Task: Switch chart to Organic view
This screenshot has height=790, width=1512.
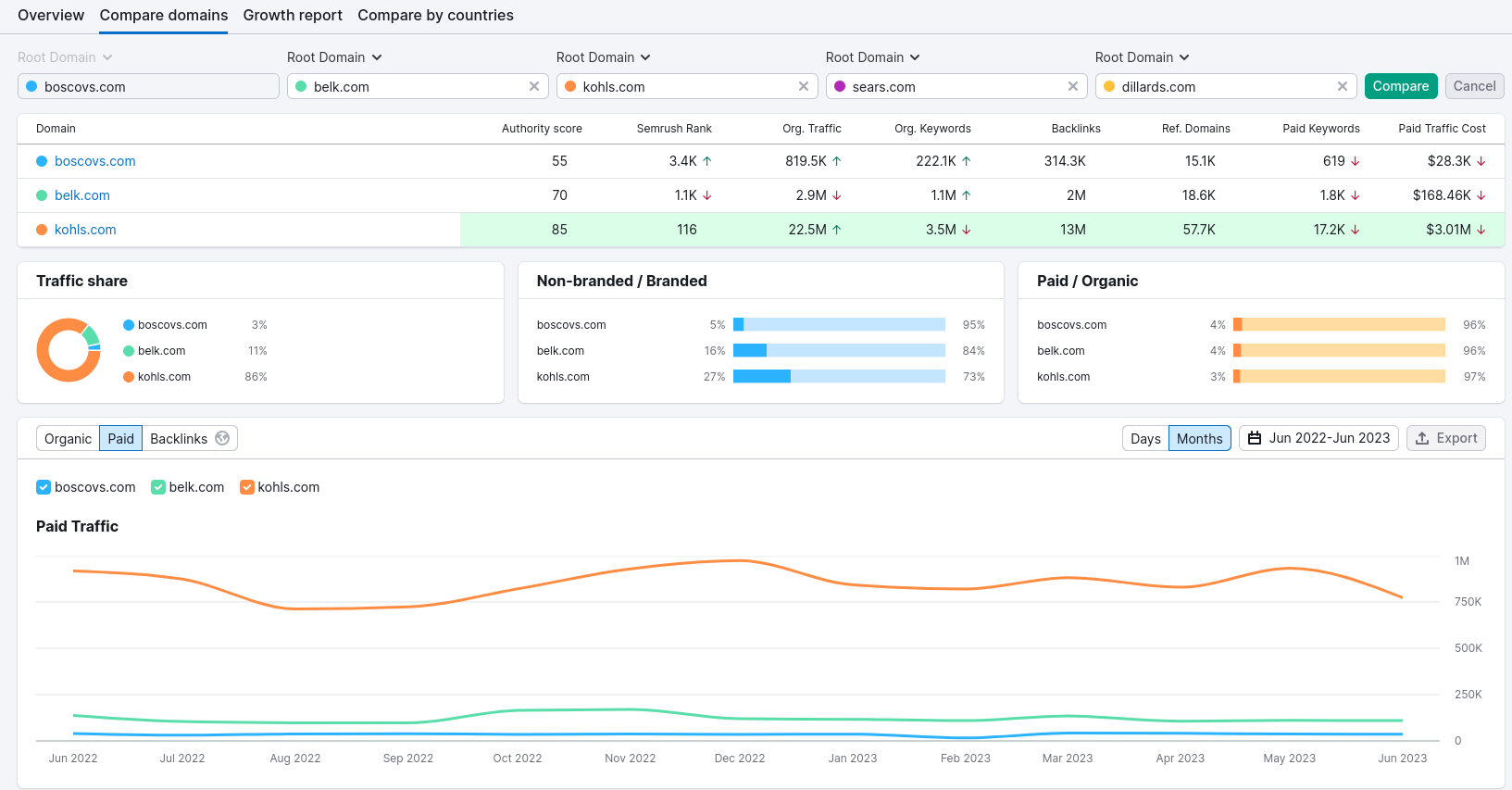Action: pos(68,438)
